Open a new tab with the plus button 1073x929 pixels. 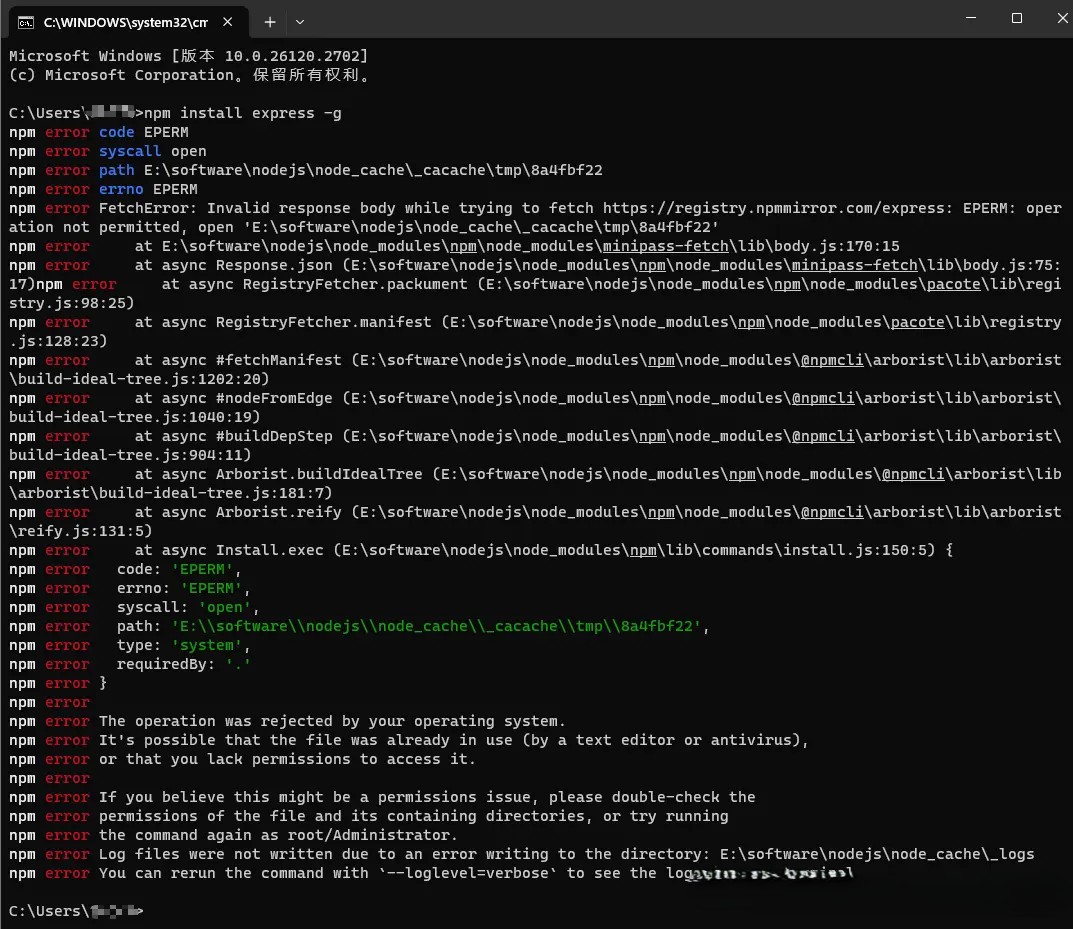click(270, 21)
